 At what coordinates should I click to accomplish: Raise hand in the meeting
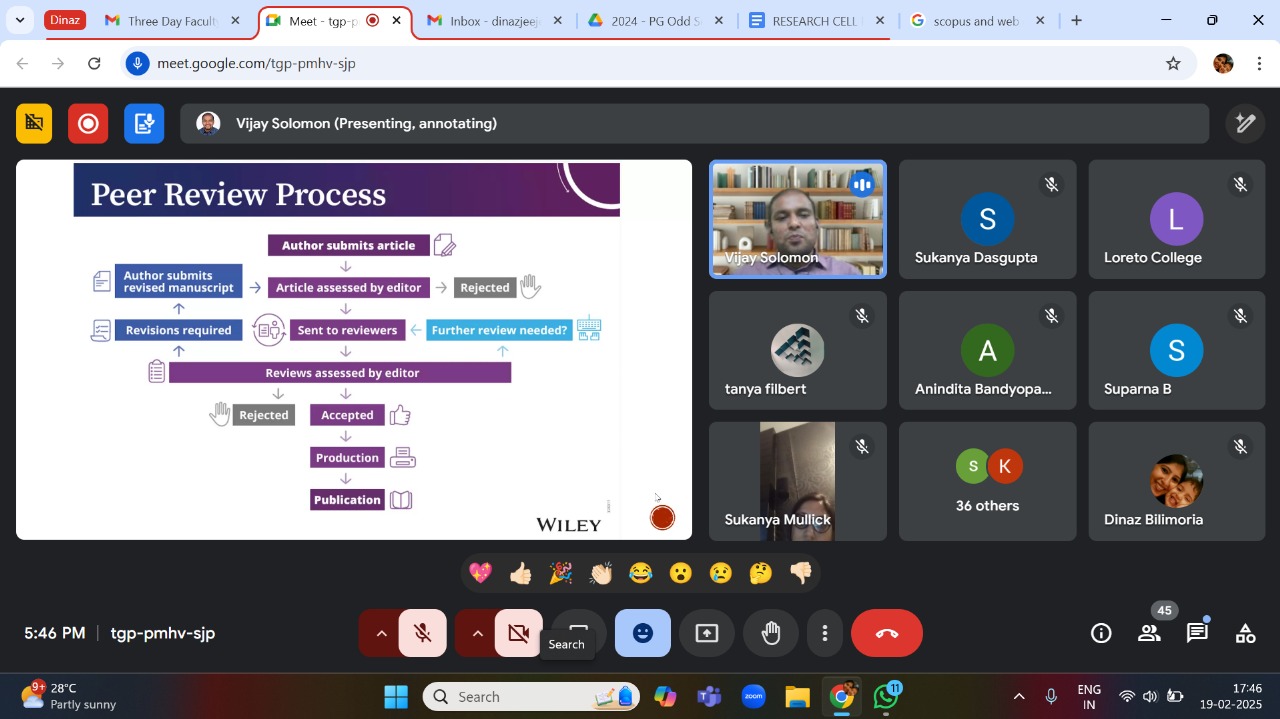click(x=770, y=633)
